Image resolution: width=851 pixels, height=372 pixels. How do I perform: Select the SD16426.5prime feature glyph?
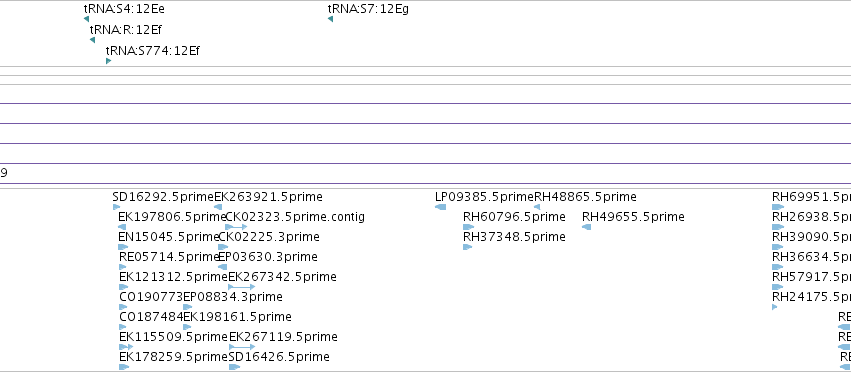coord(234,367)
